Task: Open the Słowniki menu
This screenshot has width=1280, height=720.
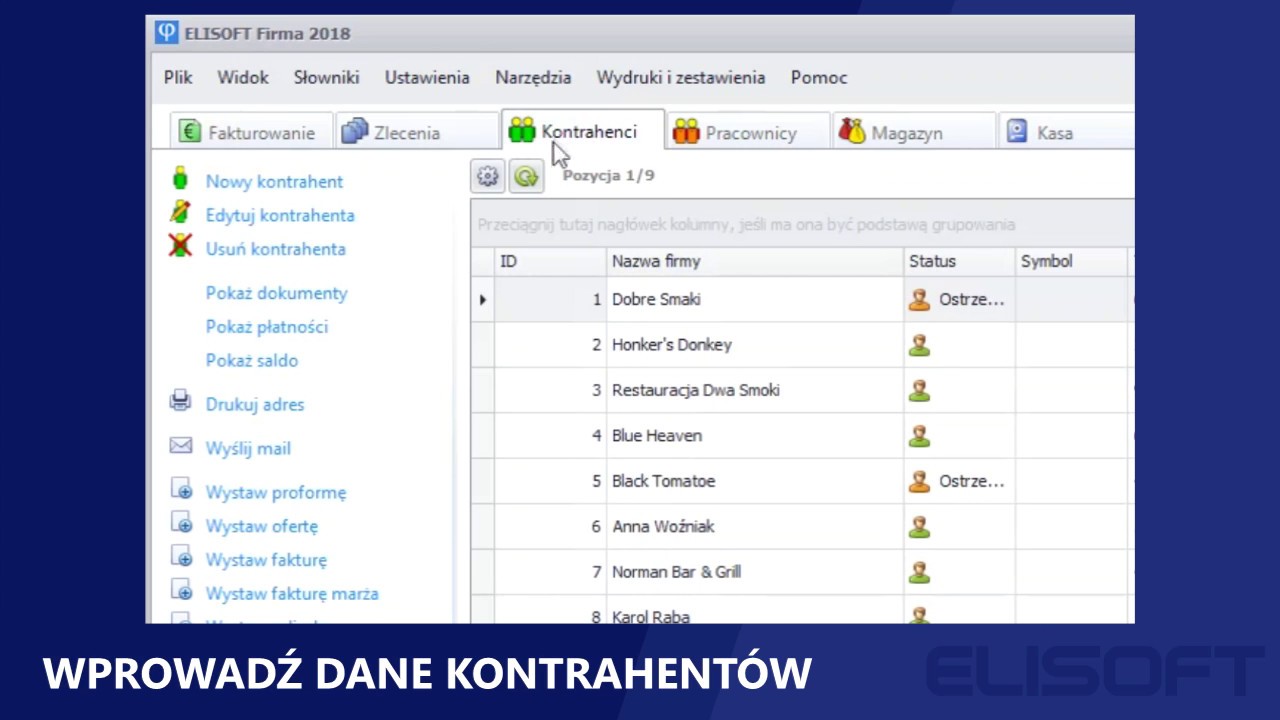Action: point(326,77)
